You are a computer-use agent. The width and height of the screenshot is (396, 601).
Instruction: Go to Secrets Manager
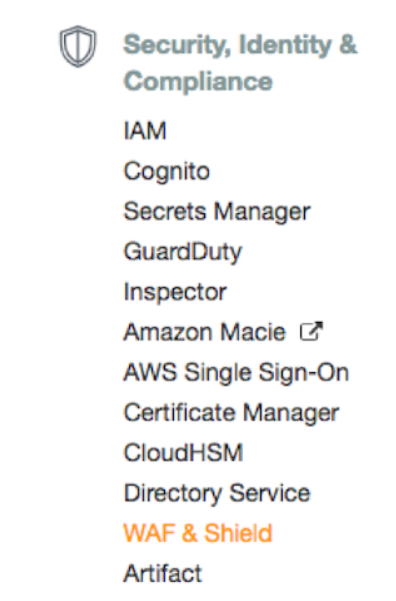point(217,212)
